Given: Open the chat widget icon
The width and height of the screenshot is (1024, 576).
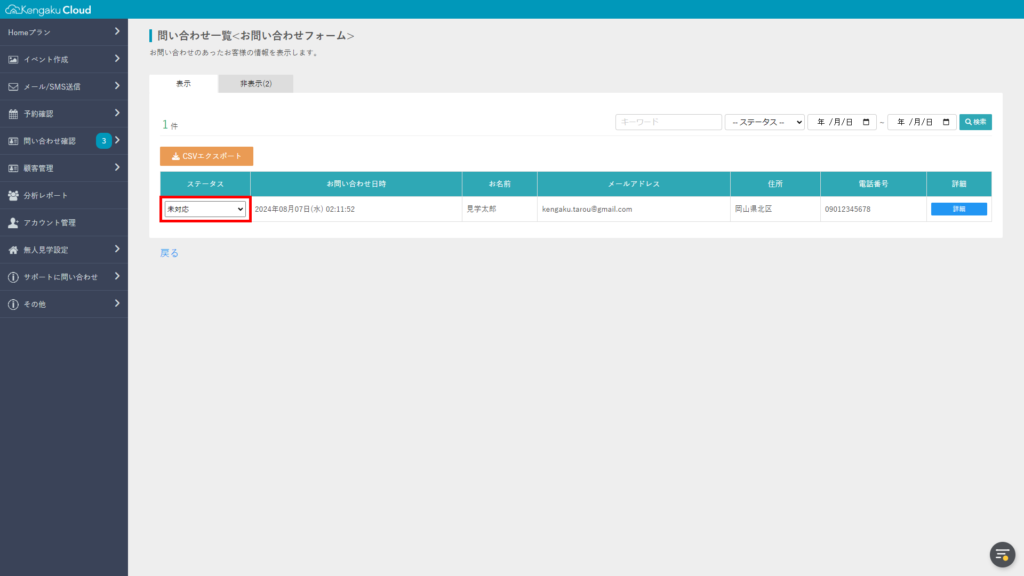Looking at the screenshot, I should [1002, 554].
